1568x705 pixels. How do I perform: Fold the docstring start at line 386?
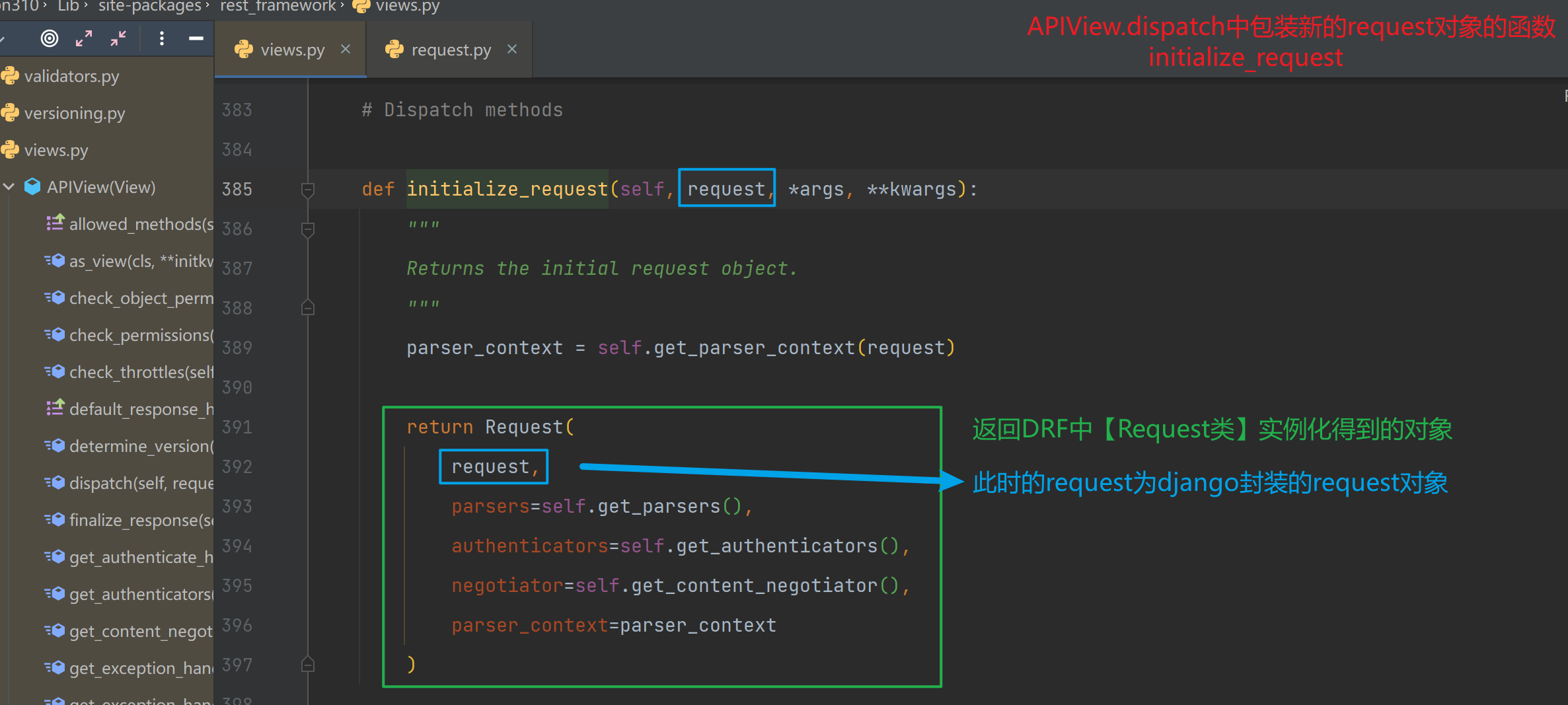point(307,230)
